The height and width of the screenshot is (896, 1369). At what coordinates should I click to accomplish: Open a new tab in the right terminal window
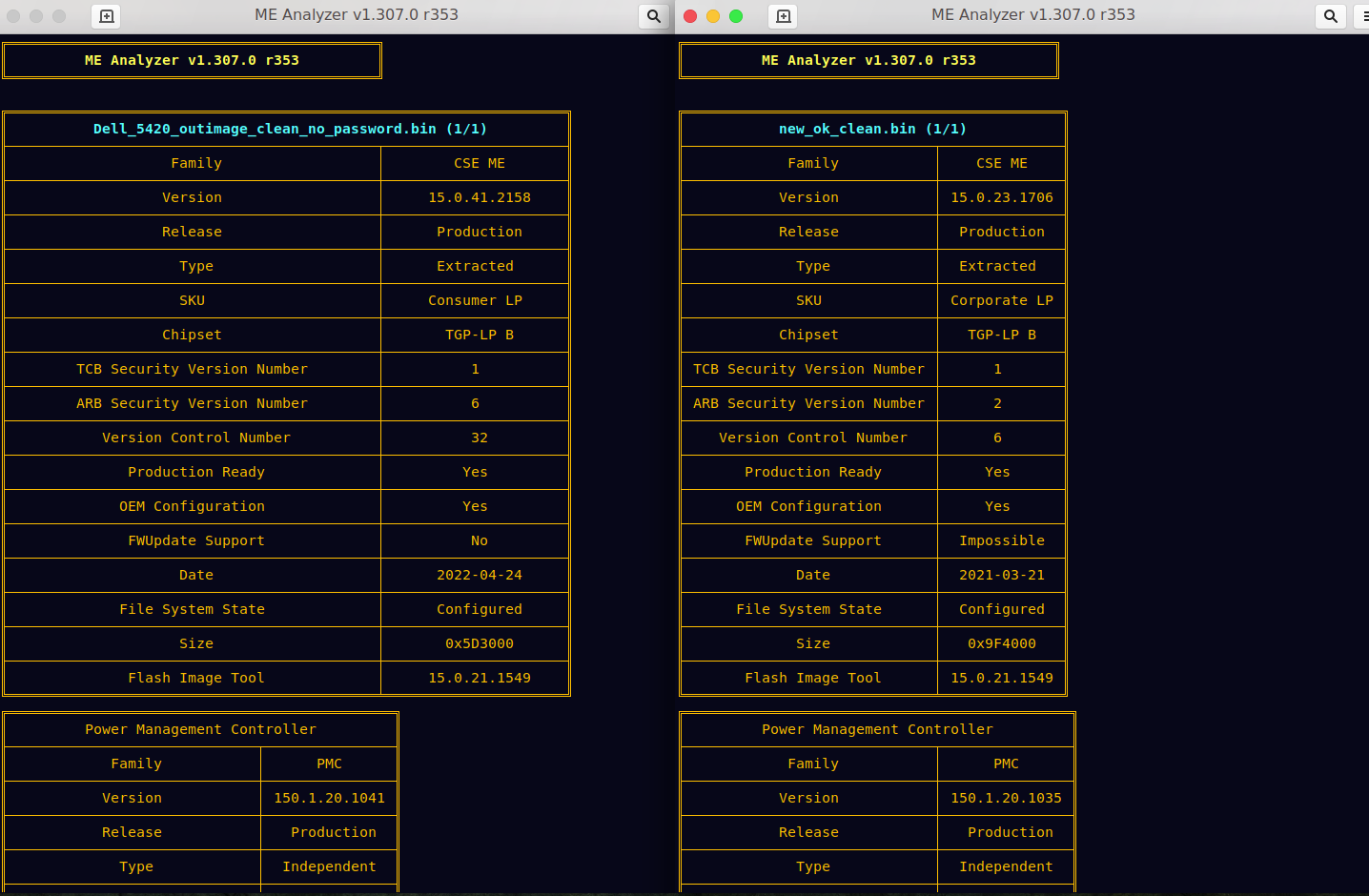pos(783,16)
